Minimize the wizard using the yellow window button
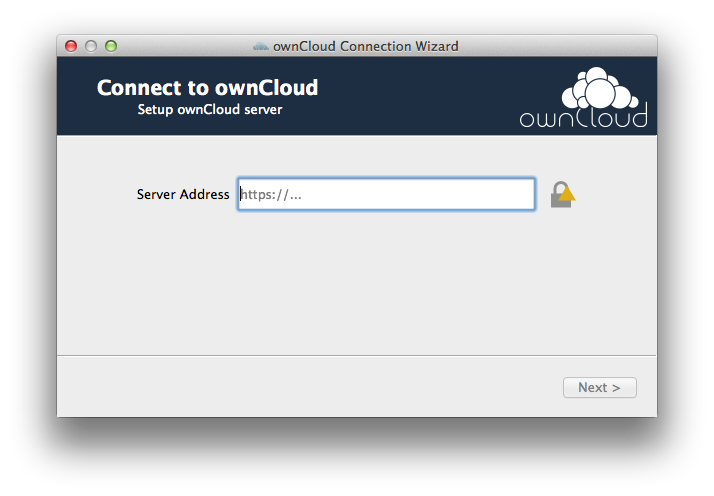This screenshot has width=714, height=496. pos(91,46)
